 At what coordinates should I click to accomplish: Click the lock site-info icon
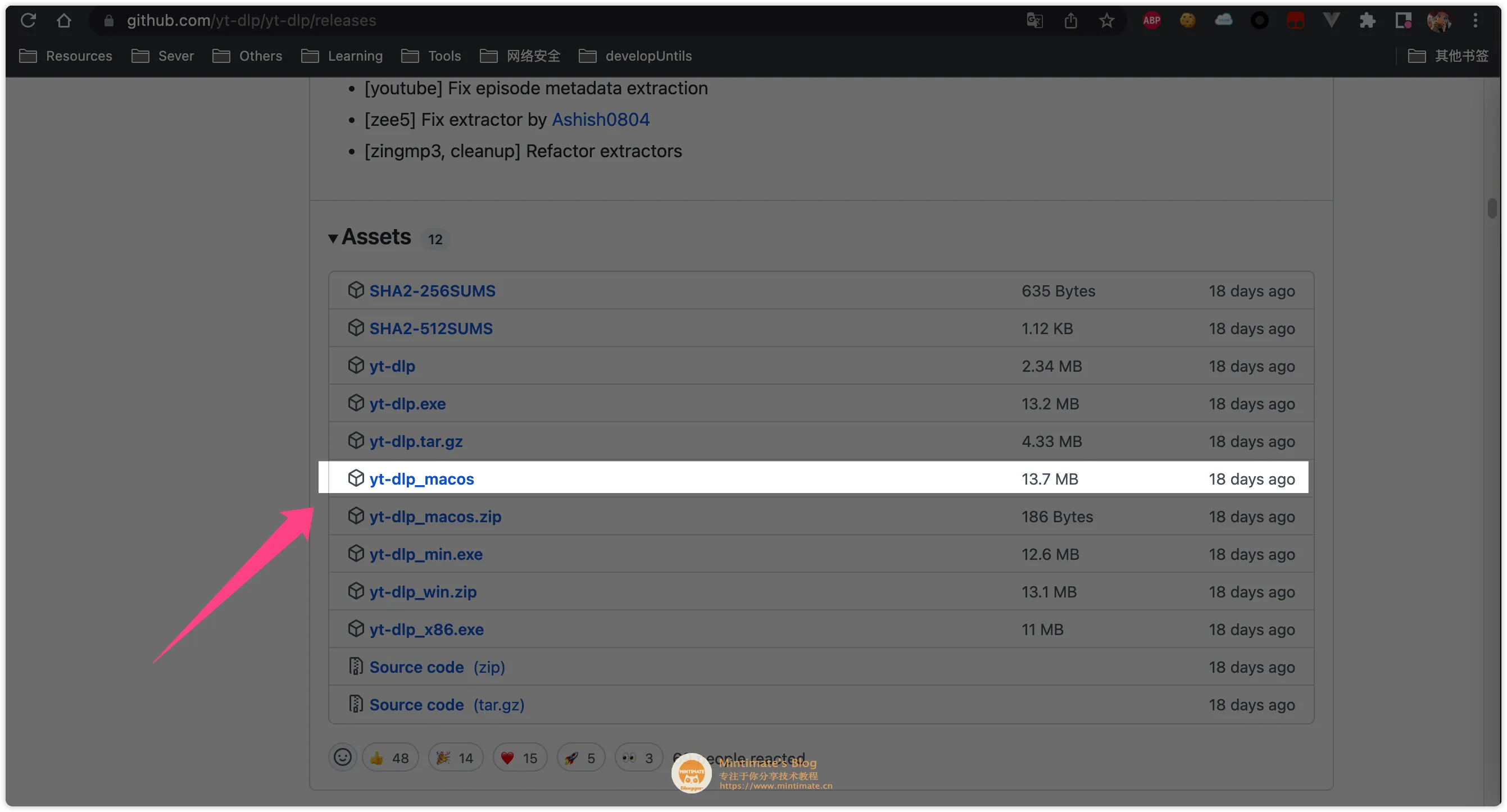pos(108,20)
